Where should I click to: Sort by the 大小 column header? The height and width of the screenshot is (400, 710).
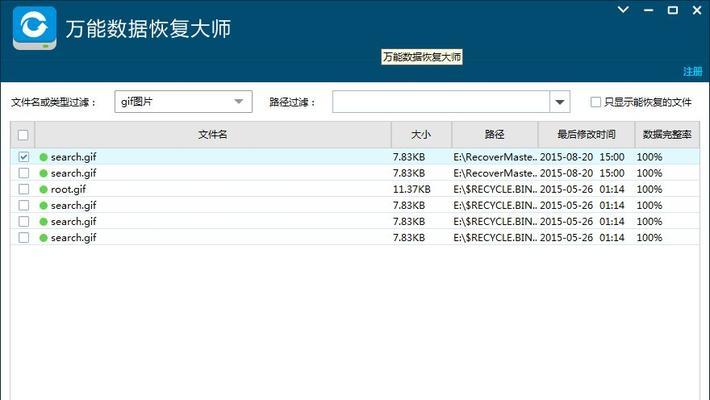[421, 135]
